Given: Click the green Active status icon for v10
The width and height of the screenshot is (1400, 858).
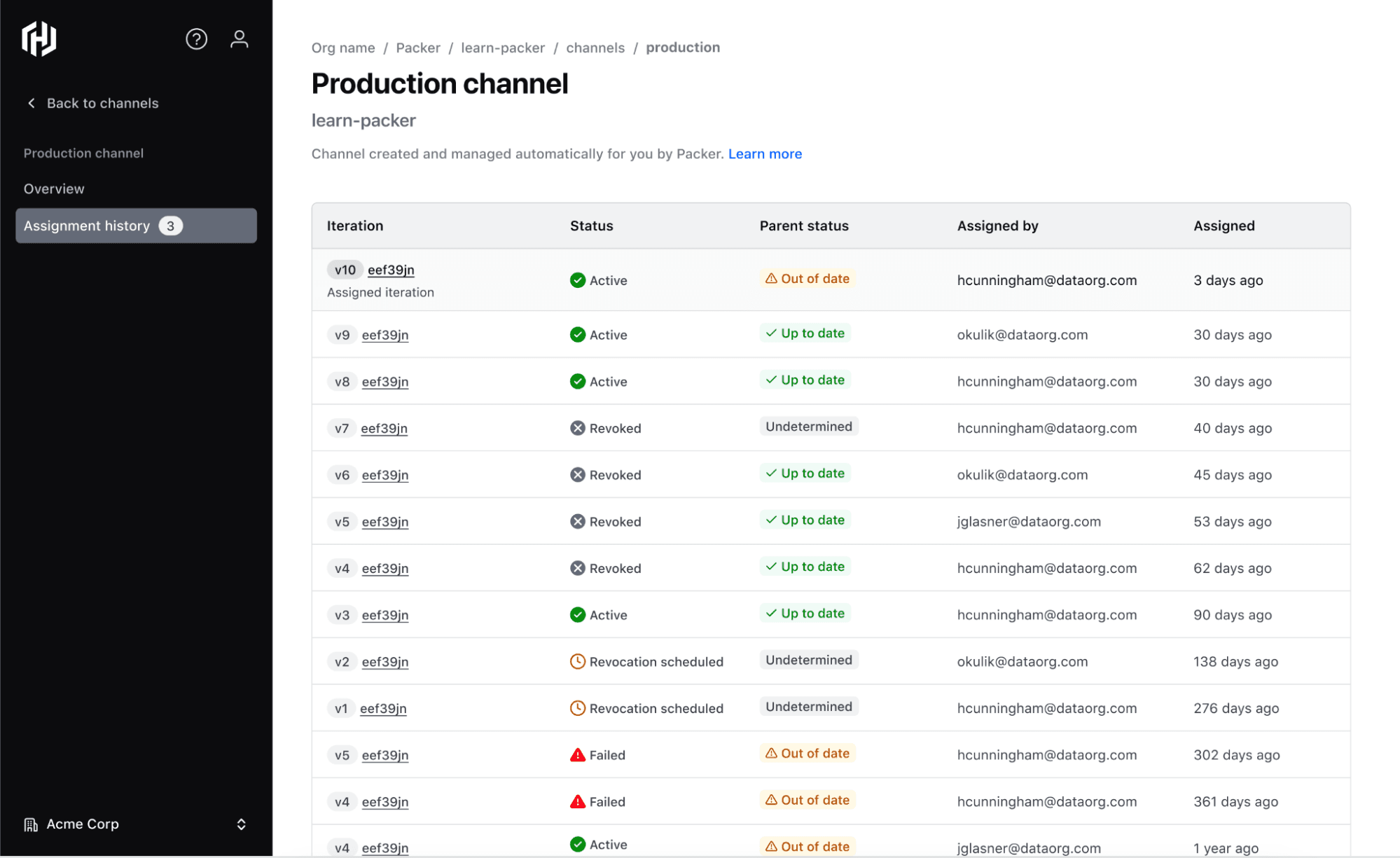Looking at the screenshot, I should pos(577,279).
